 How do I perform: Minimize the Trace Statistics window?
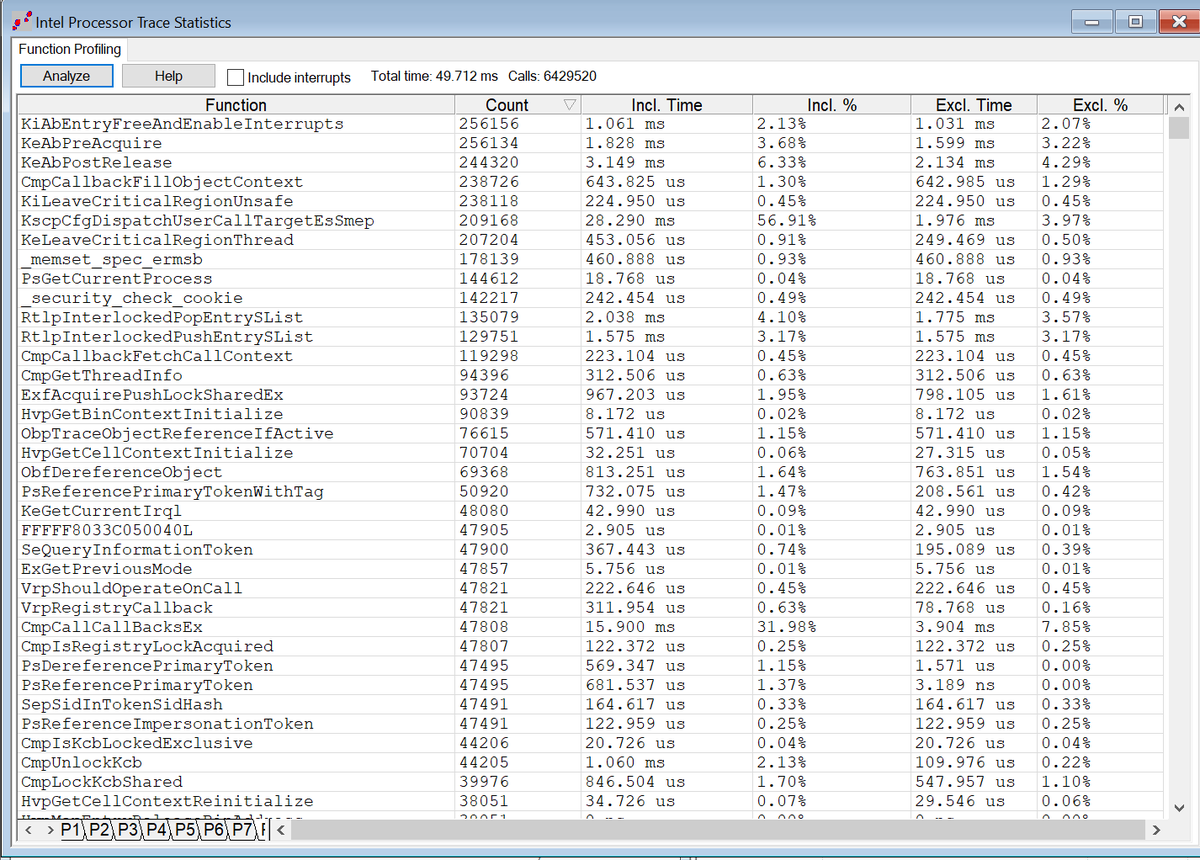coord(1094,21)
